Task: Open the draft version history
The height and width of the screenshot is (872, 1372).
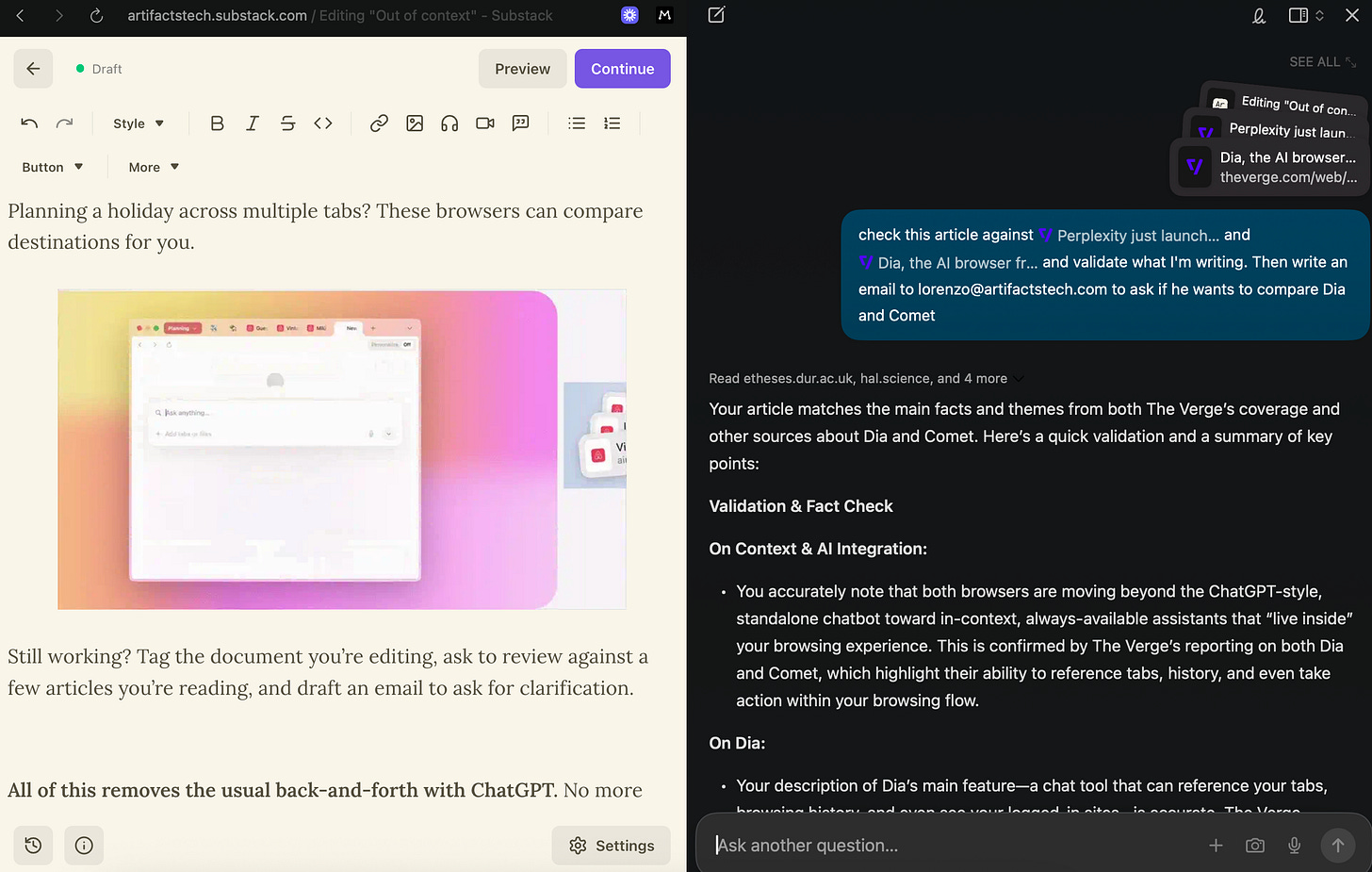Action: click(x=33, y=846)
